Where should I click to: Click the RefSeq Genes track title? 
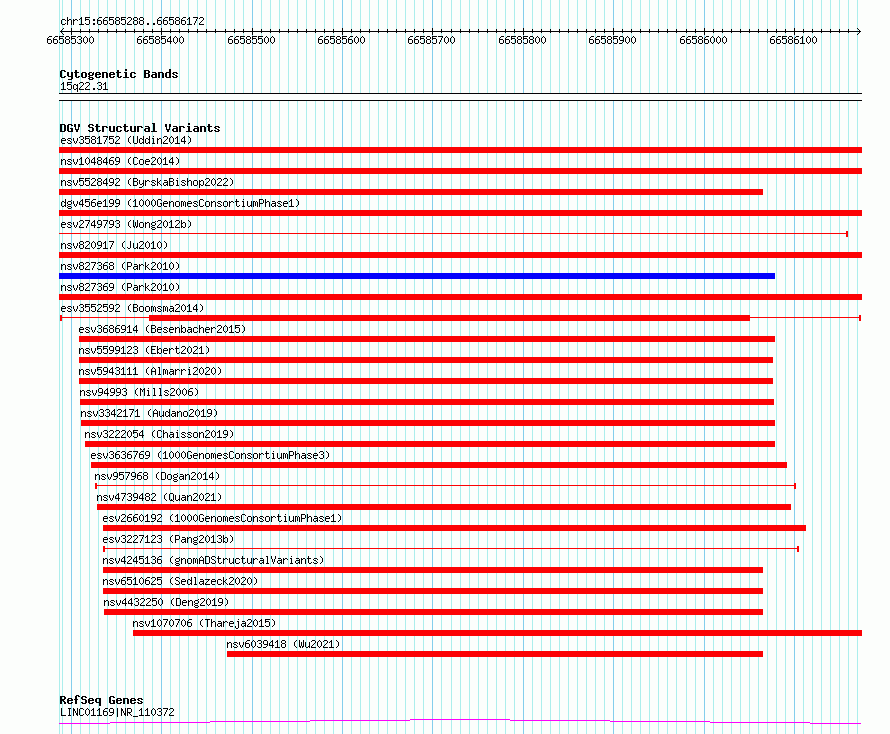[x=101, y=700]
